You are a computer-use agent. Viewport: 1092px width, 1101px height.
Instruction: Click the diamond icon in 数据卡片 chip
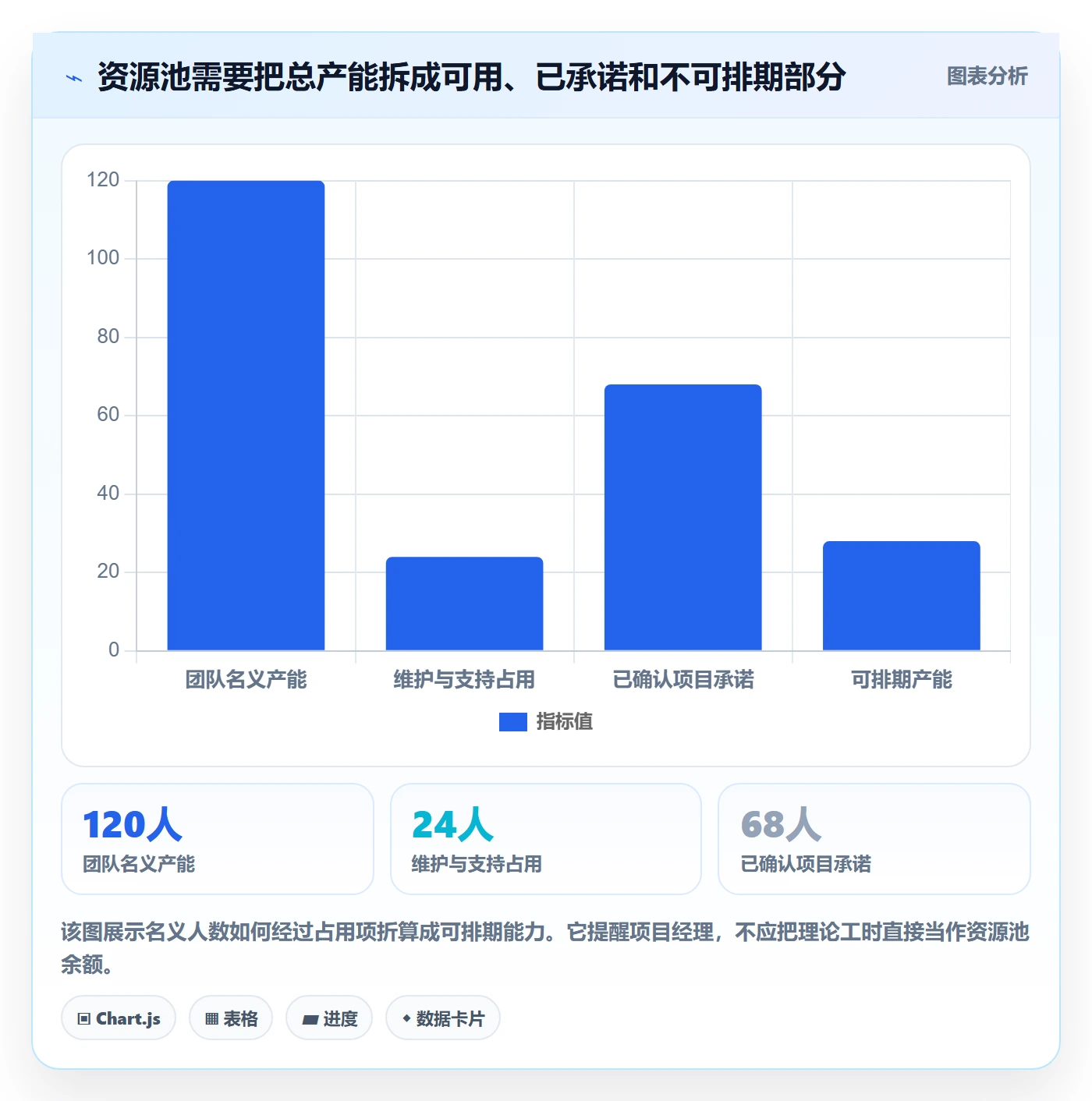point(406,1018)
